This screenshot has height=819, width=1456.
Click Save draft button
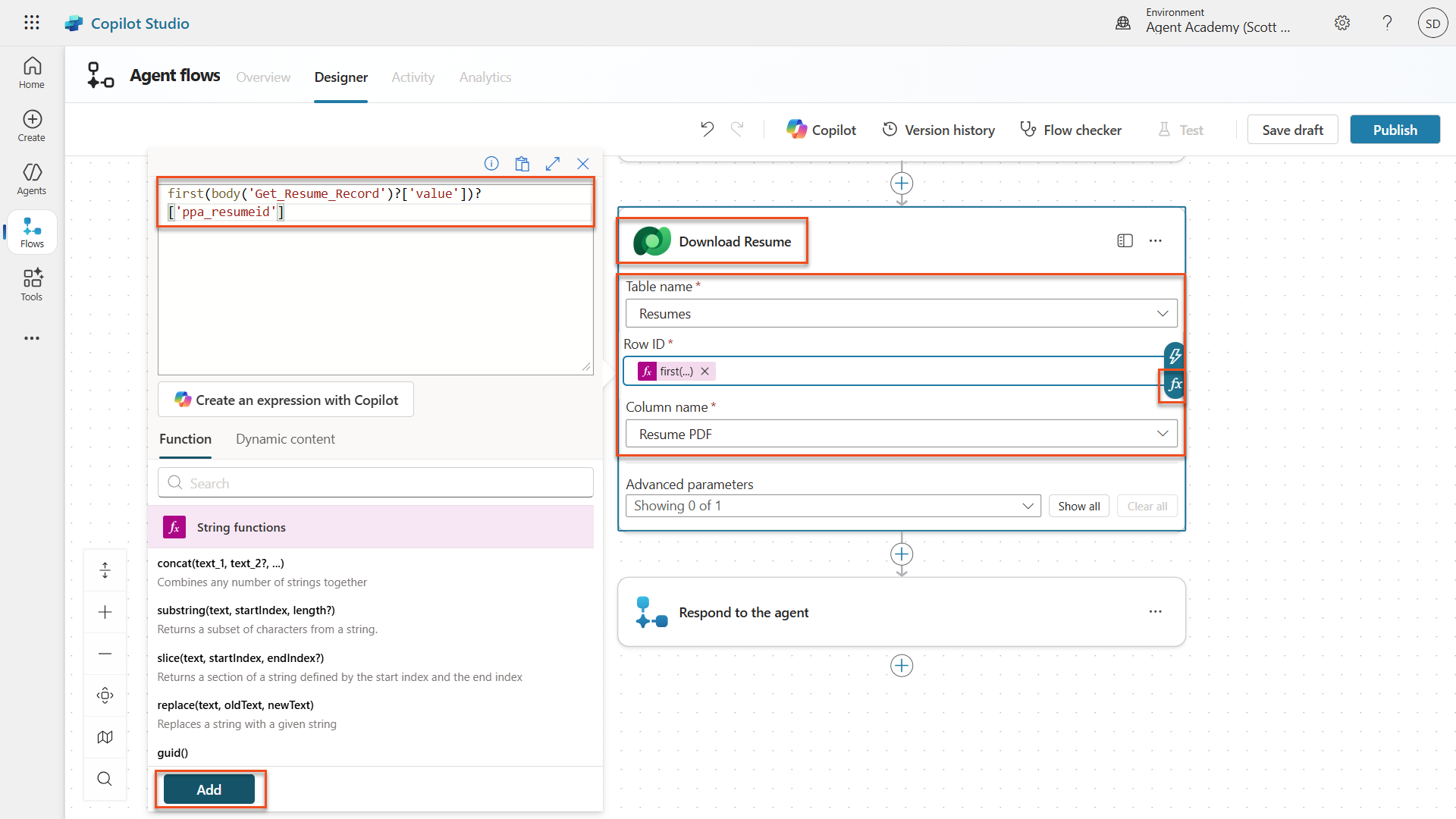click(x=1292, y=130)
